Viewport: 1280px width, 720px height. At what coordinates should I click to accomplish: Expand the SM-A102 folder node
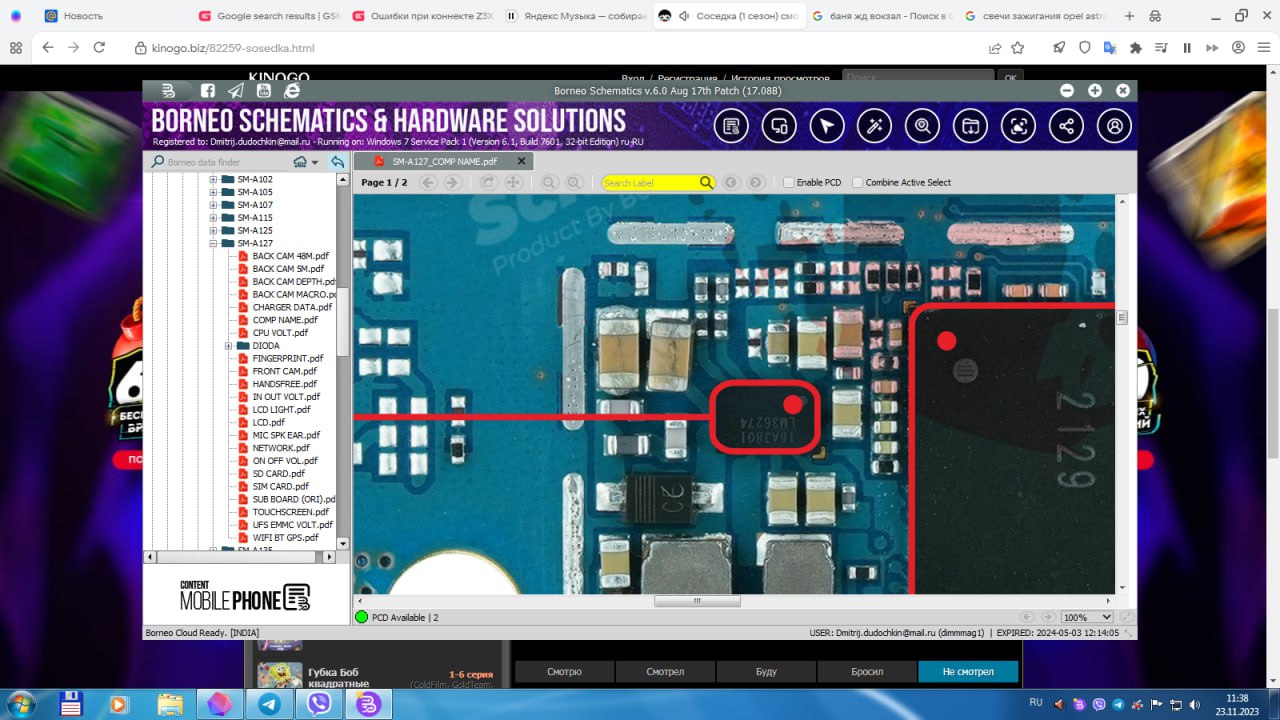[213, 180]
